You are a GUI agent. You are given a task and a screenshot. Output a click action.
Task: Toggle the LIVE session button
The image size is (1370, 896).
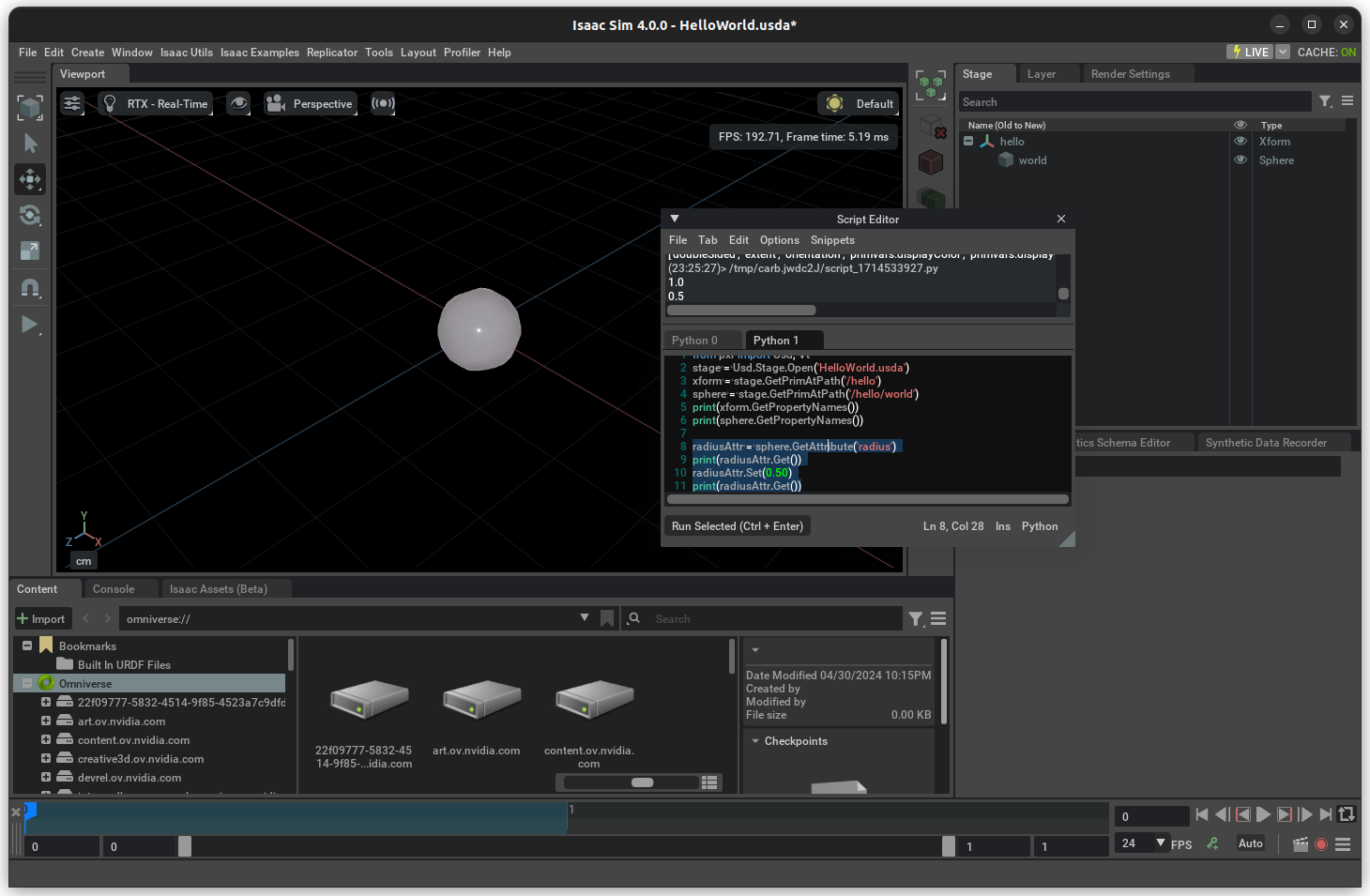[x=1250, y=53]
